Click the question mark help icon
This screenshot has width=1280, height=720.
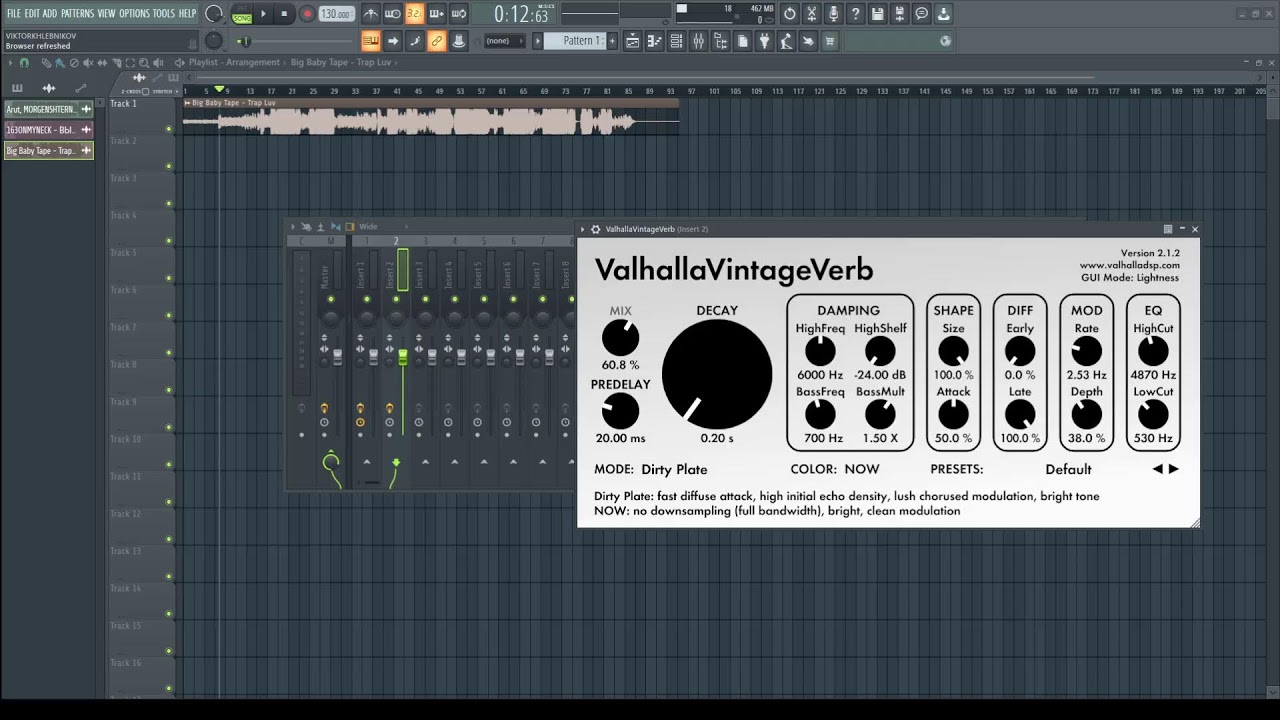(x=855, y=14)
